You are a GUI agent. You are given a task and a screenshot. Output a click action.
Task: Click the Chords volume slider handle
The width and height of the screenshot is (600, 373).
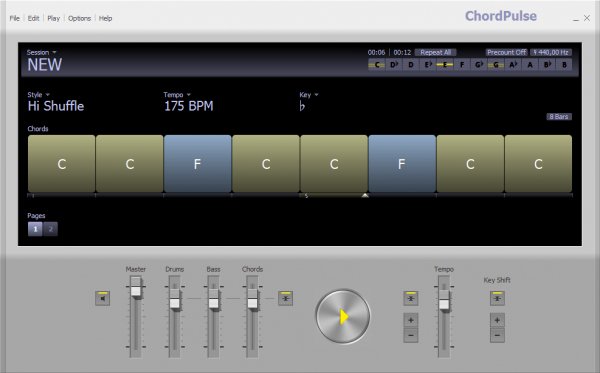pyautogui.click(x=253, y=299)
